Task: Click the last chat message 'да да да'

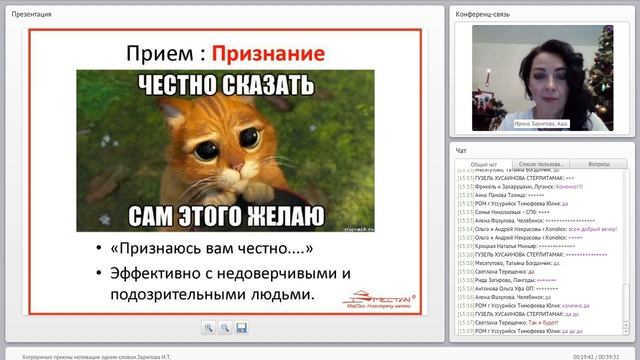Action: (x=520, y=331)
